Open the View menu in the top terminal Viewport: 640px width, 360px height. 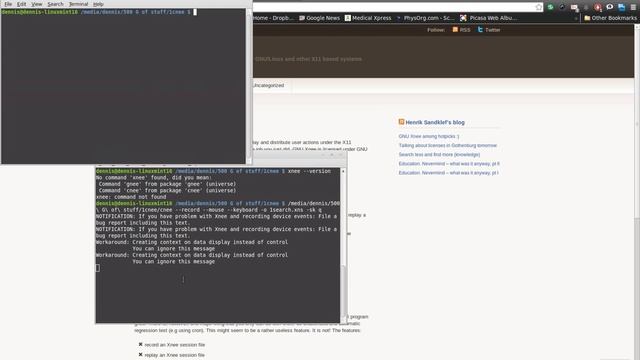[37, 4]
